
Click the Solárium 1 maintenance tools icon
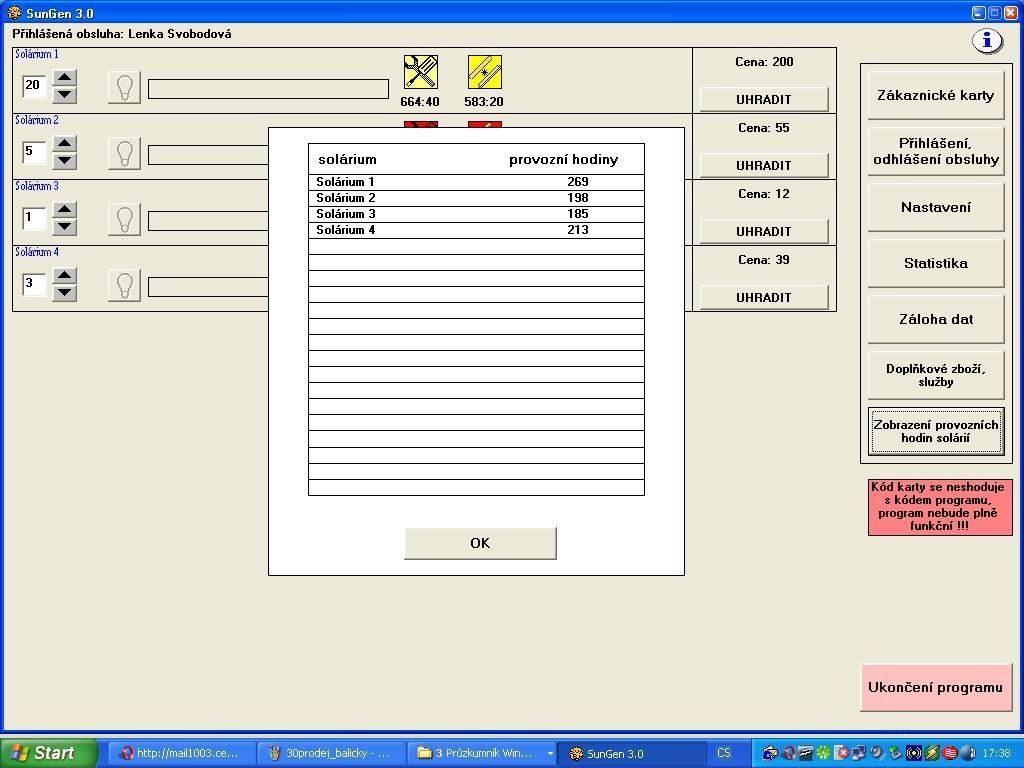(421, 72)
